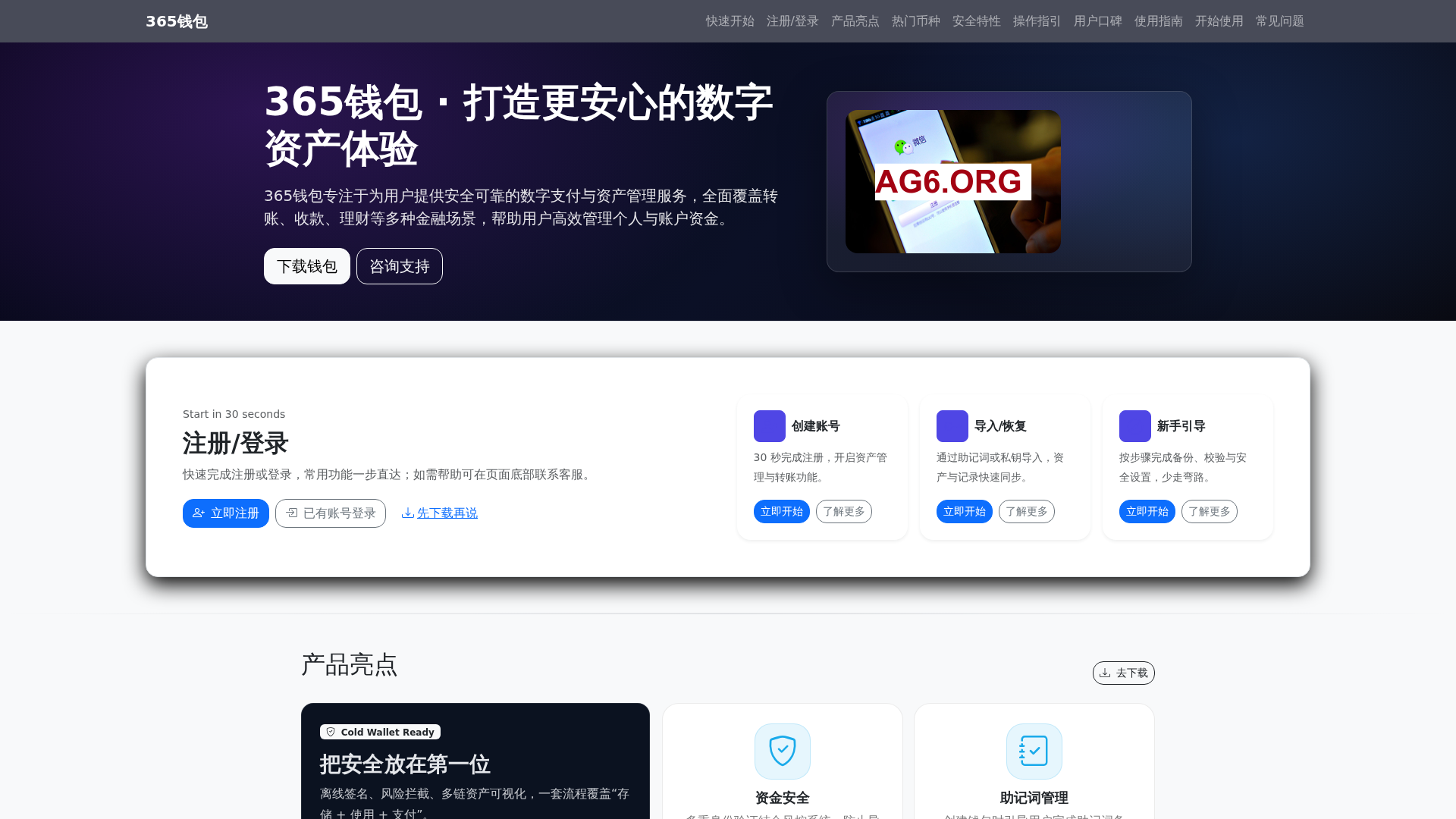Click 了解更多 in 创建账号 card

(844, 512)
